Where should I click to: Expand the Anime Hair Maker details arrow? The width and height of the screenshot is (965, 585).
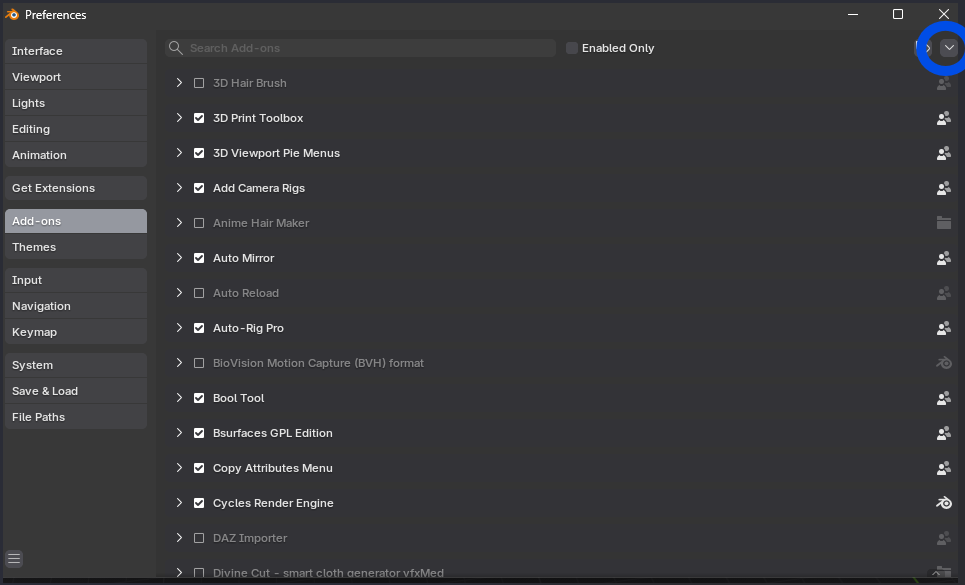click(179, 223)
